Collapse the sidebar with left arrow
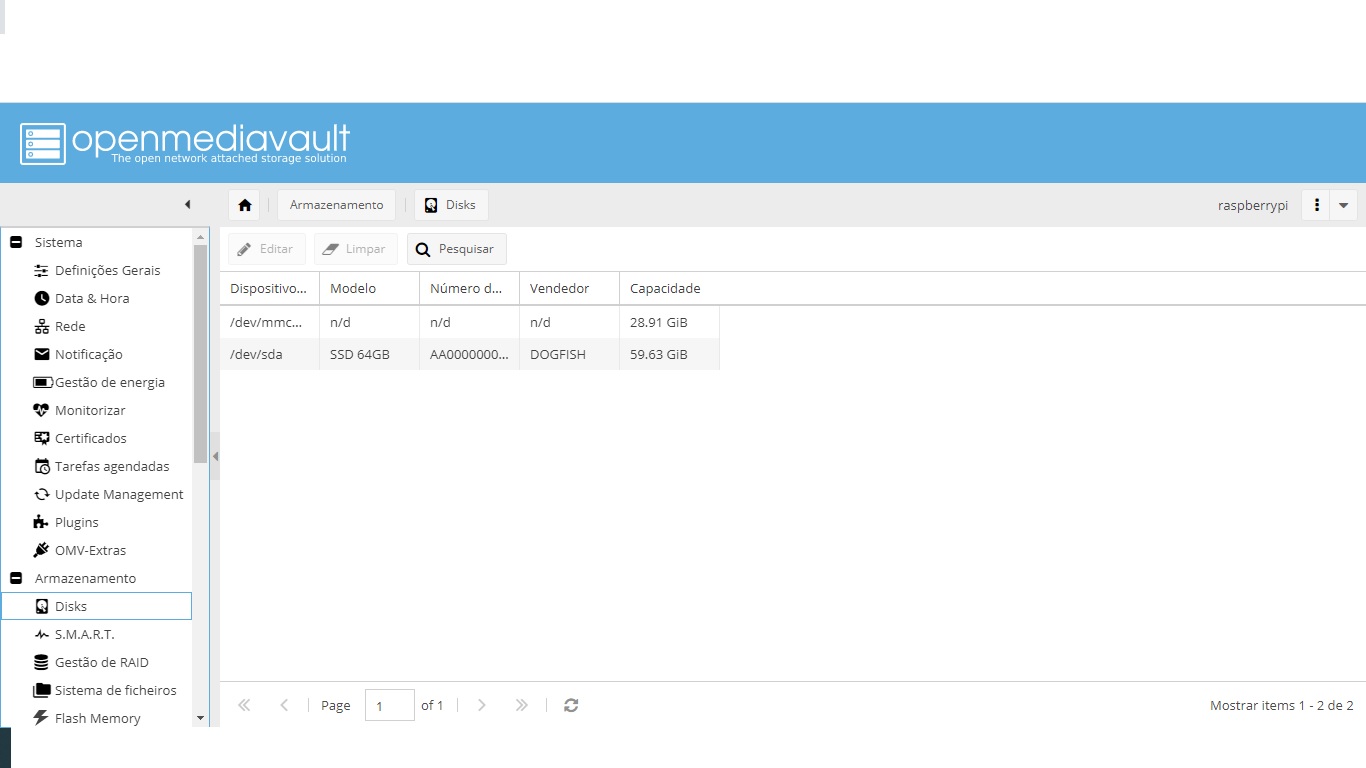 [x=187, y=205]
